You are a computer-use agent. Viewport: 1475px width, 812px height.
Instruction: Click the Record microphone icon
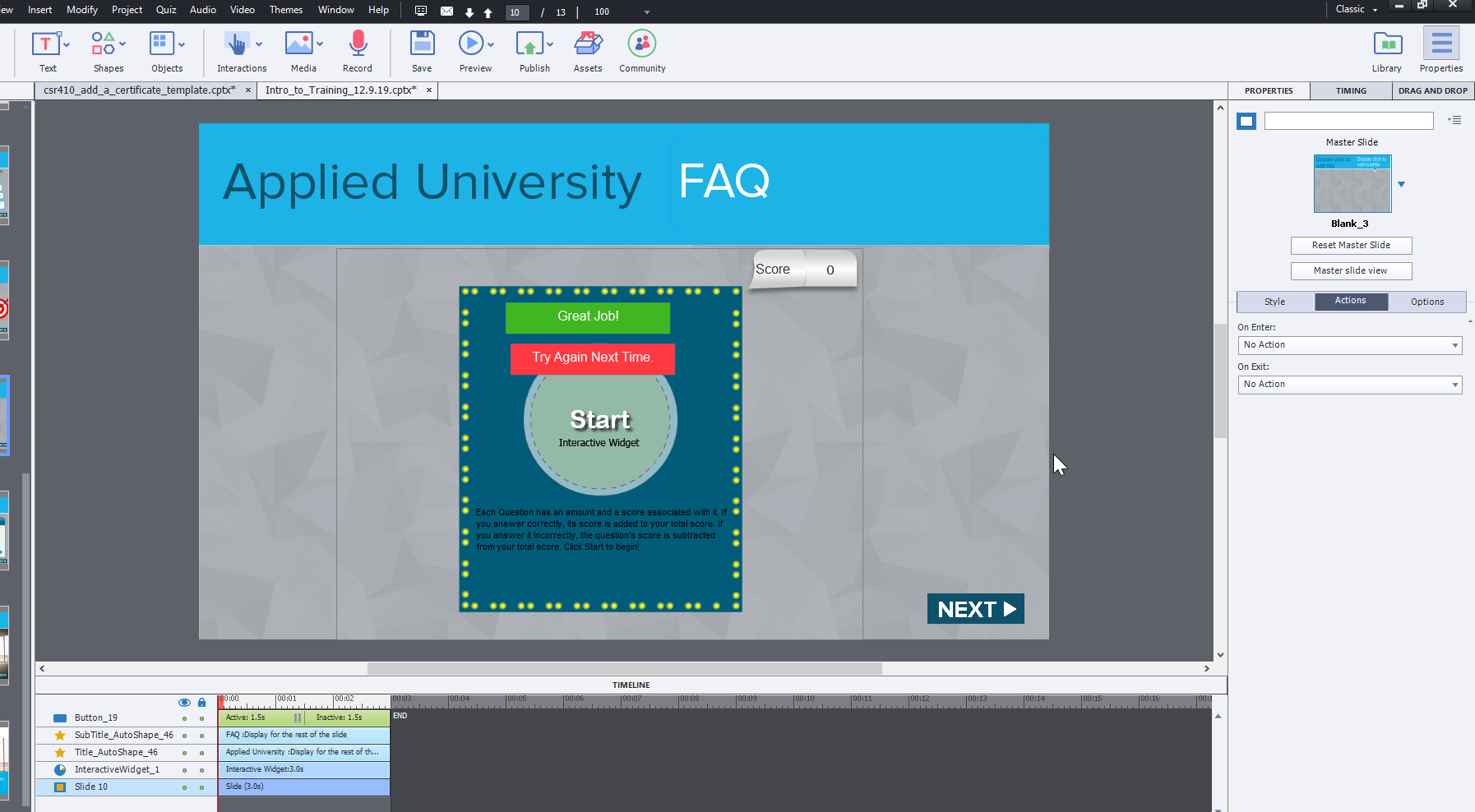click(x=358, y=44)
